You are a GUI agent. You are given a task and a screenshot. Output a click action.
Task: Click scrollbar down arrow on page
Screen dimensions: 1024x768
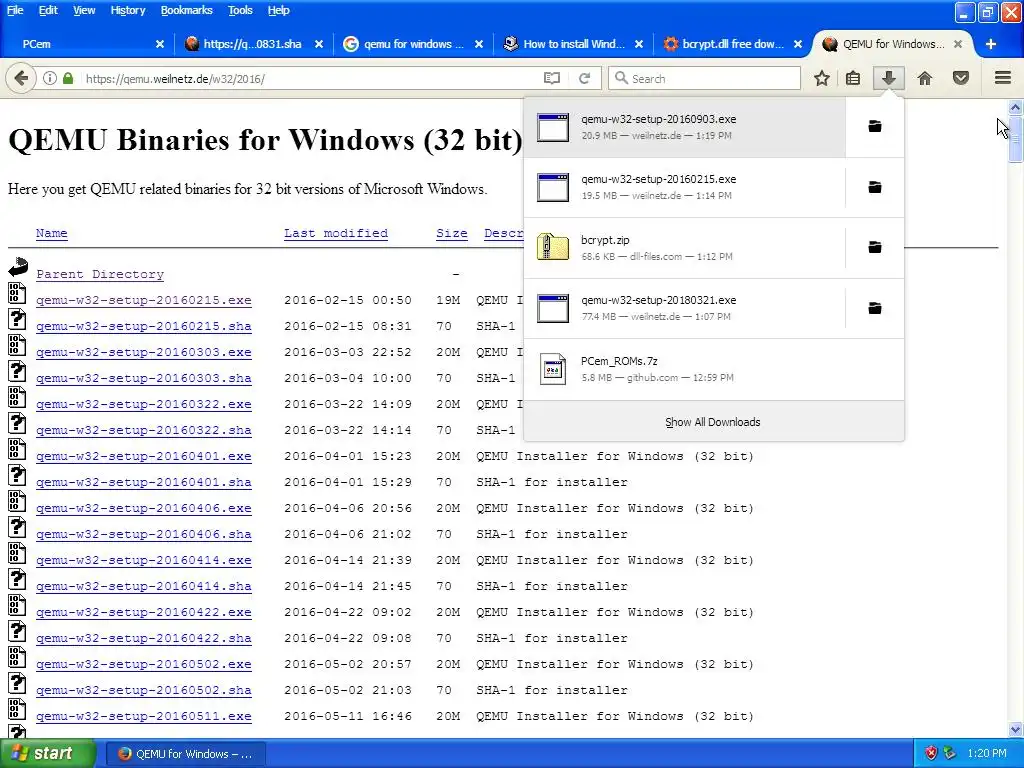[x=1015, y=729]
